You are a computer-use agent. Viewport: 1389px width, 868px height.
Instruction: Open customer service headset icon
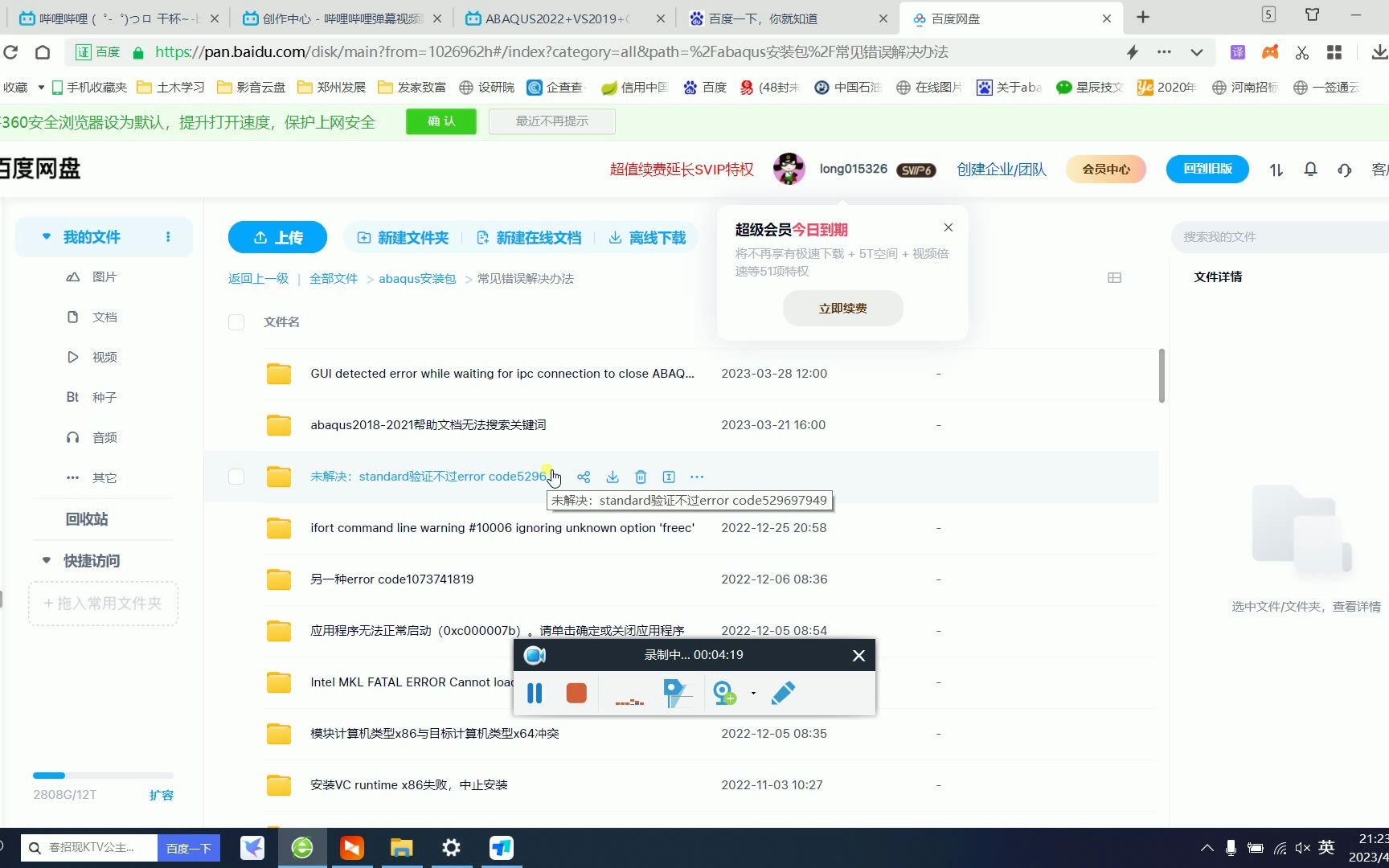1345,170
